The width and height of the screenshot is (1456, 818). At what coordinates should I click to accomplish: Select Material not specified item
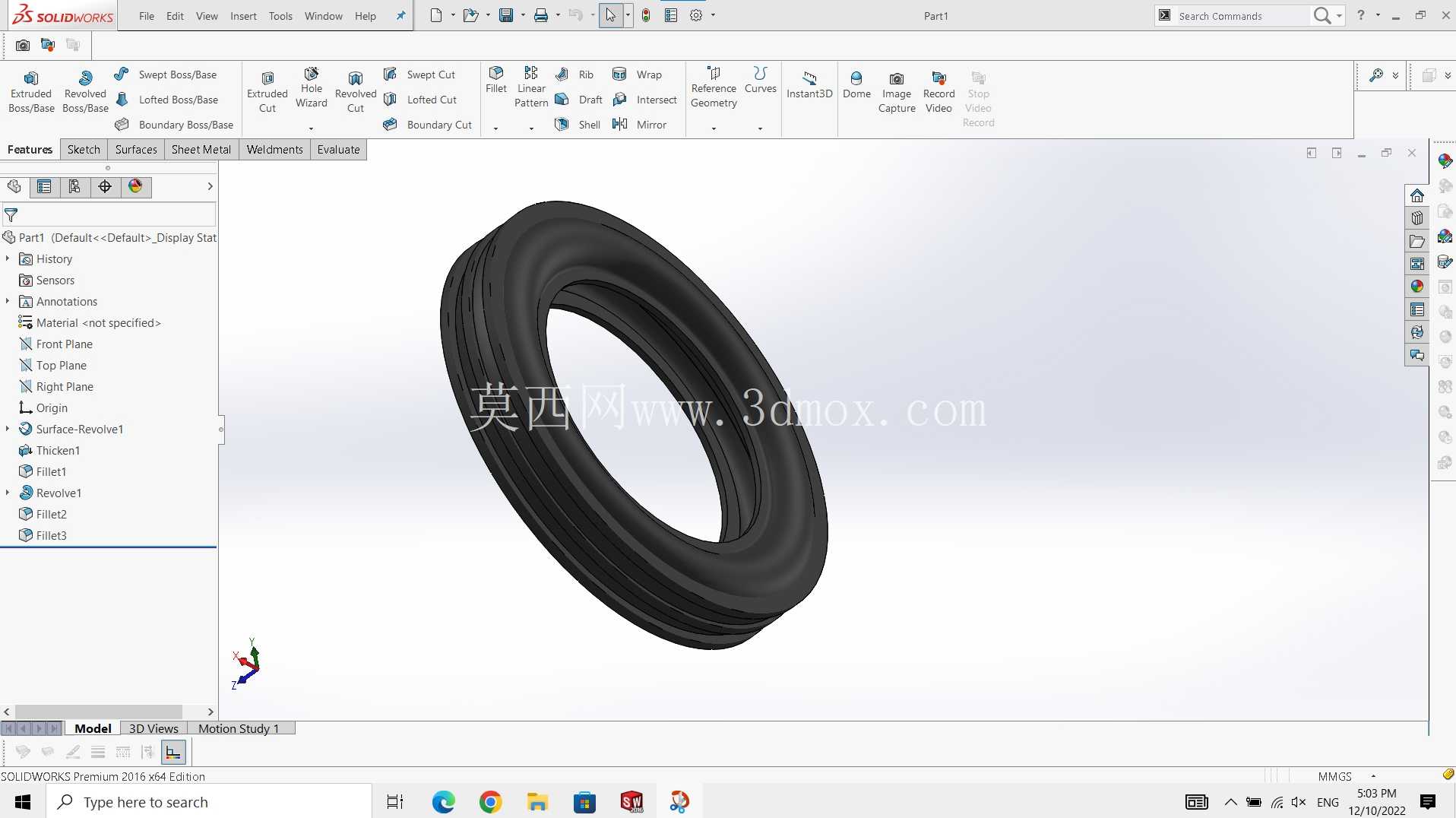click(x=90, y=323)
